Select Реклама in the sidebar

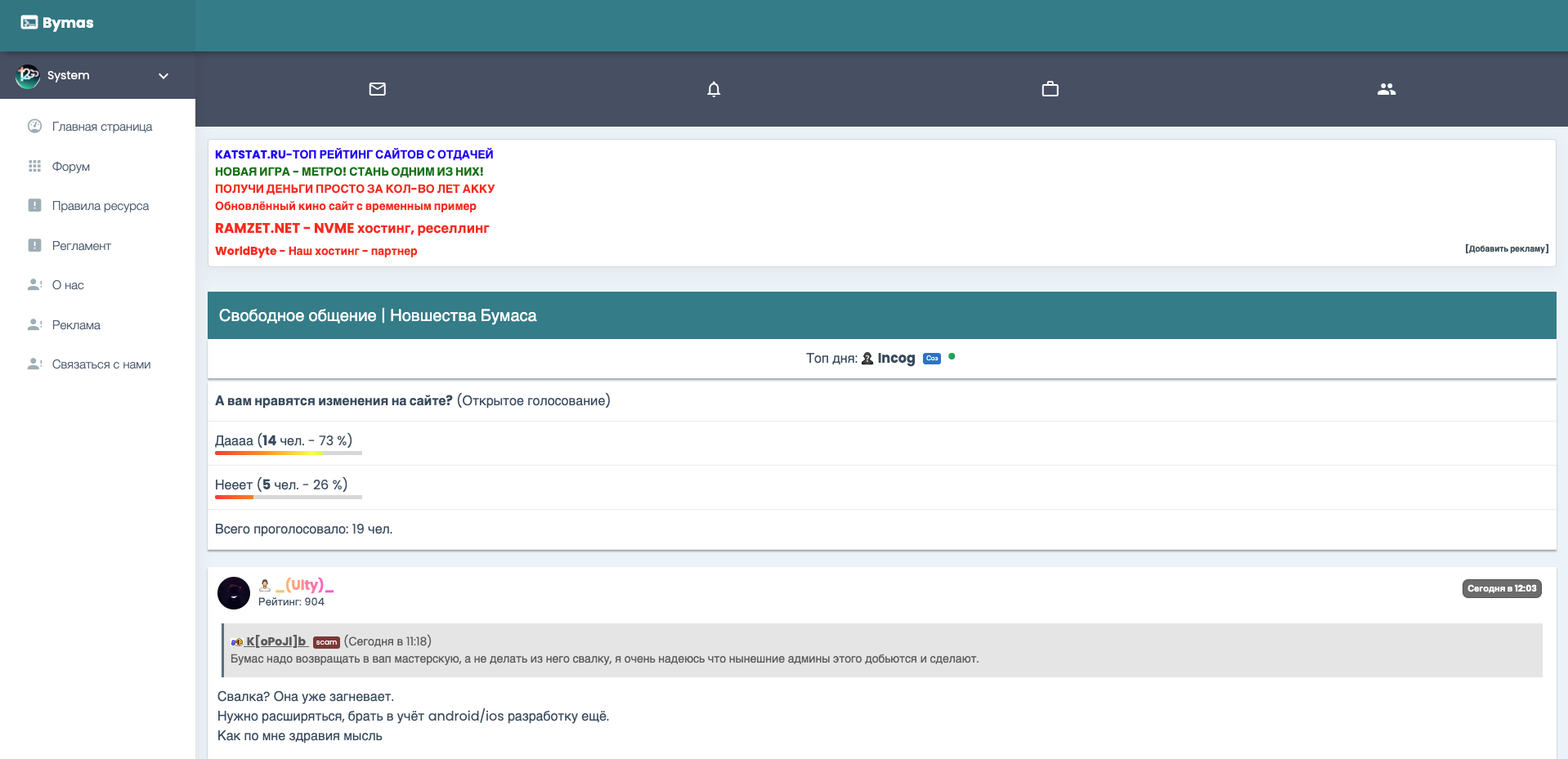tap(76, 325)
